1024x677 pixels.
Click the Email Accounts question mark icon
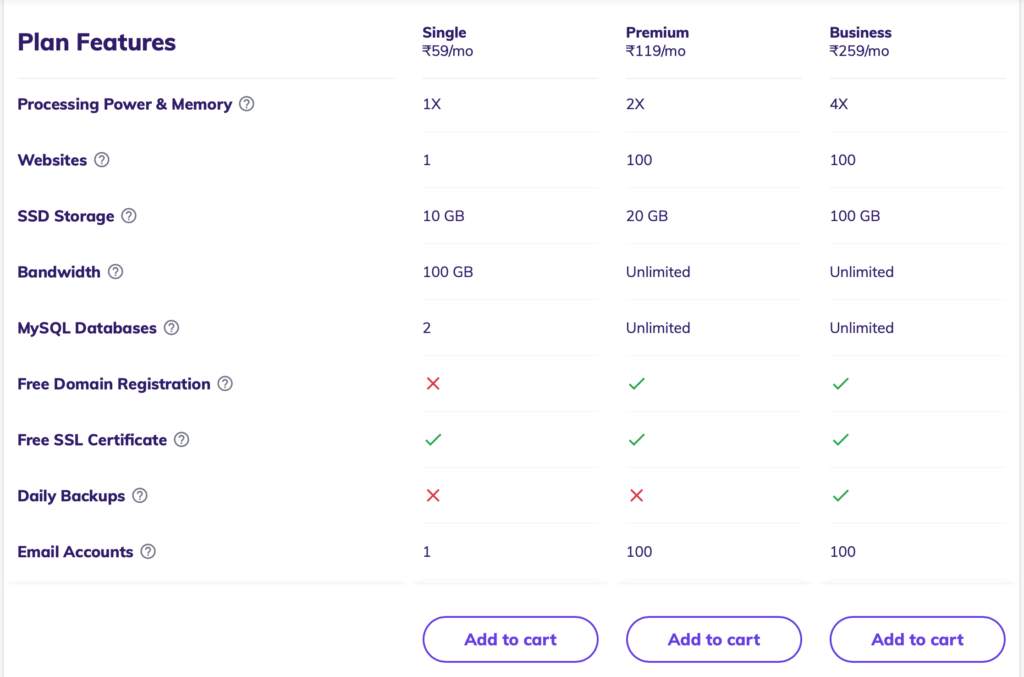click(x=148, y=552)
